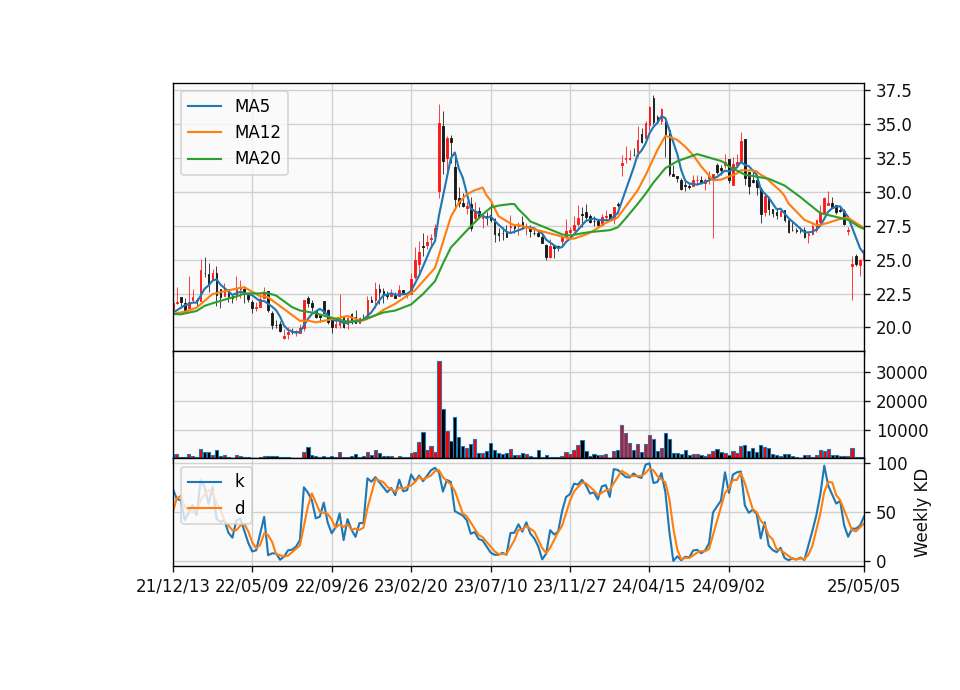Click the 20.0 price axis value
Screen dimensions: 960x690
[893, 329]
